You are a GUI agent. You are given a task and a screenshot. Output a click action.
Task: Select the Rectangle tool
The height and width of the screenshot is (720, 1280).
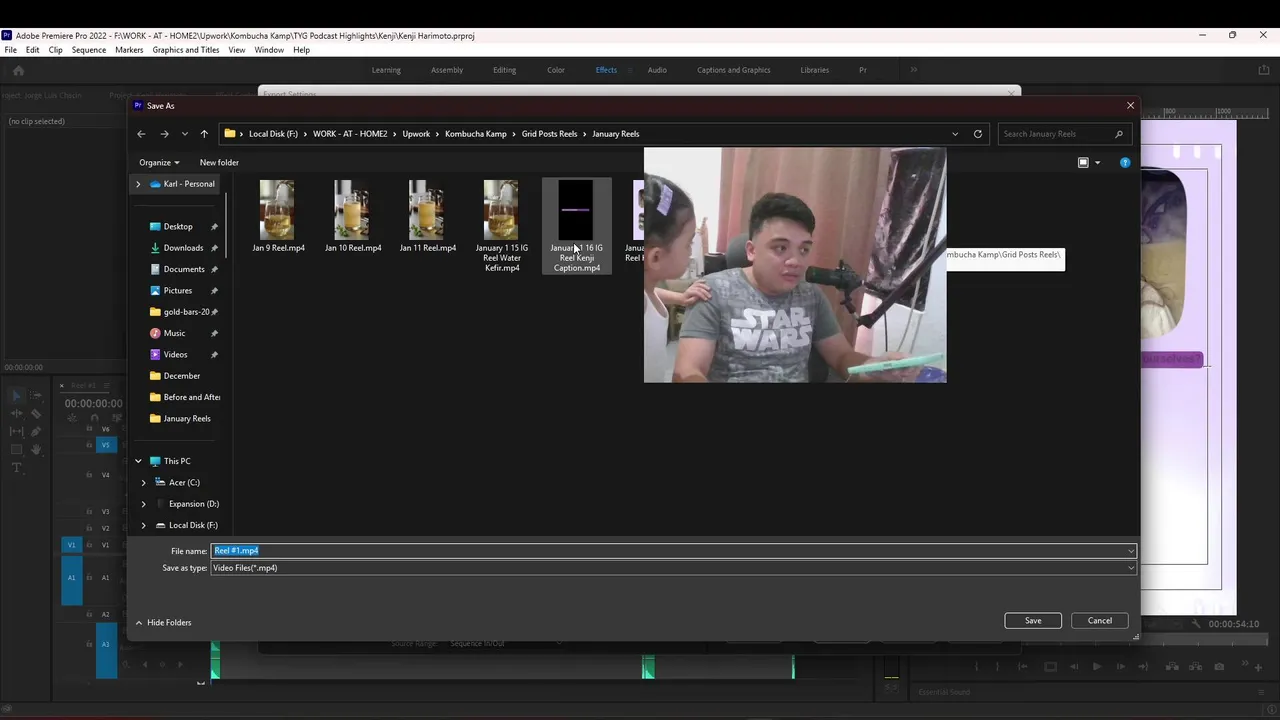(x=16, y=449)
